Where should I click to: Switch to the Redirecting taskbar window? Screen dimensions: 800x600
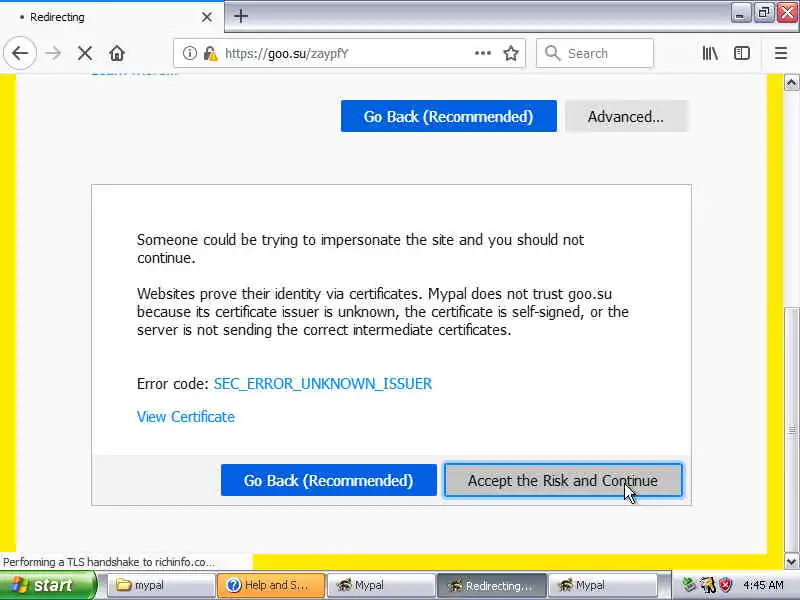pos(491,585)
